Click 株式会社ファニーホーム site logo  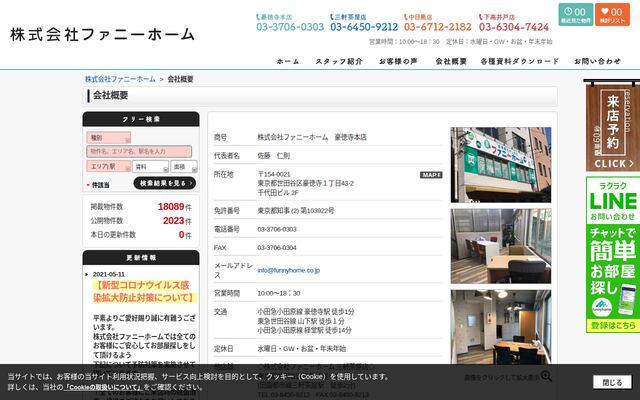click(102, 34)
